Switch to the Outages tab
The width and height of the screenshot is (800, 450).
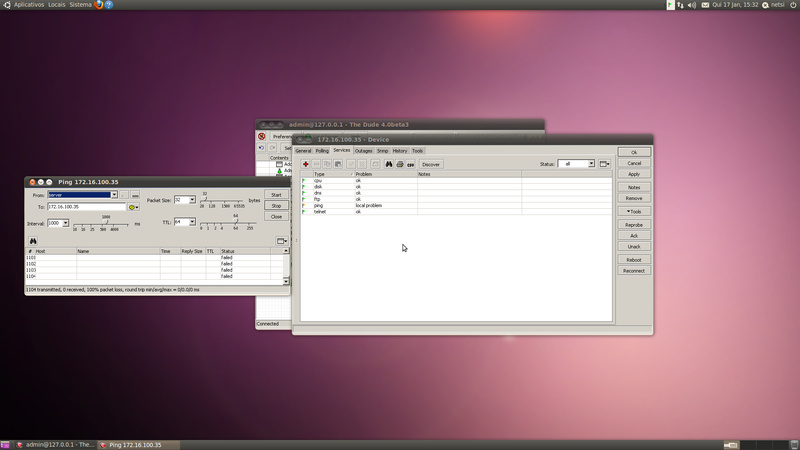[363, 151]
